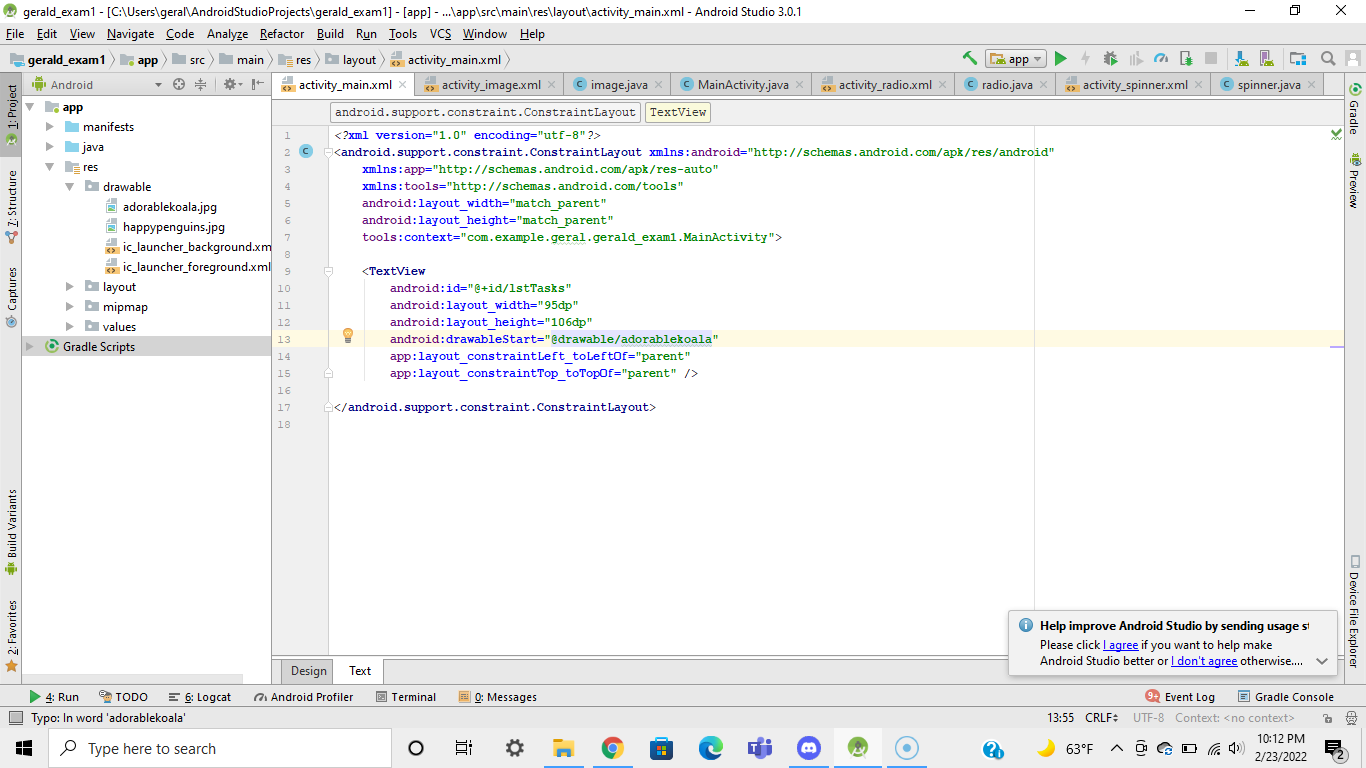1366x768 pixels.
Task: Click the Debug app bug icon
Action: tap(1111, 59)
